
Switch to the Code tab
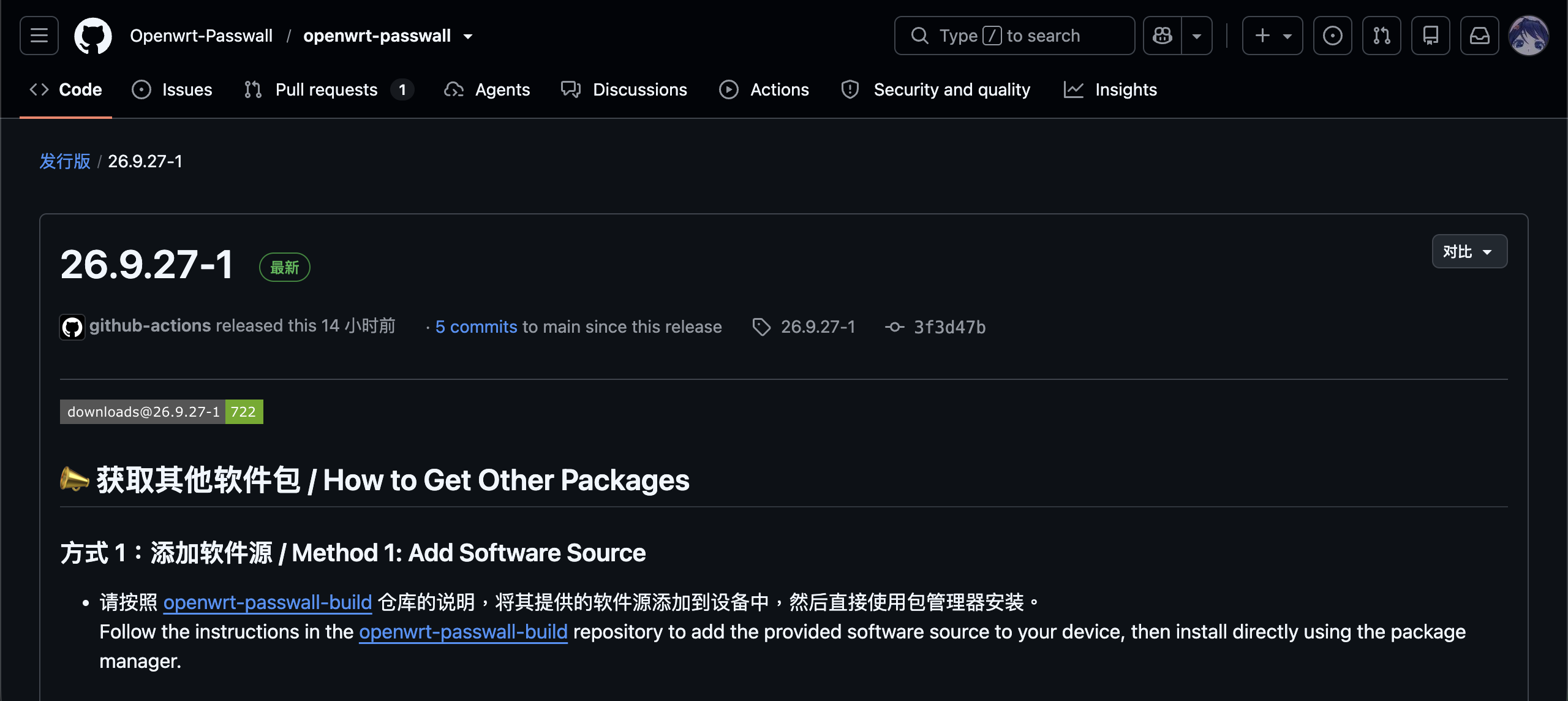click(66, 89)
